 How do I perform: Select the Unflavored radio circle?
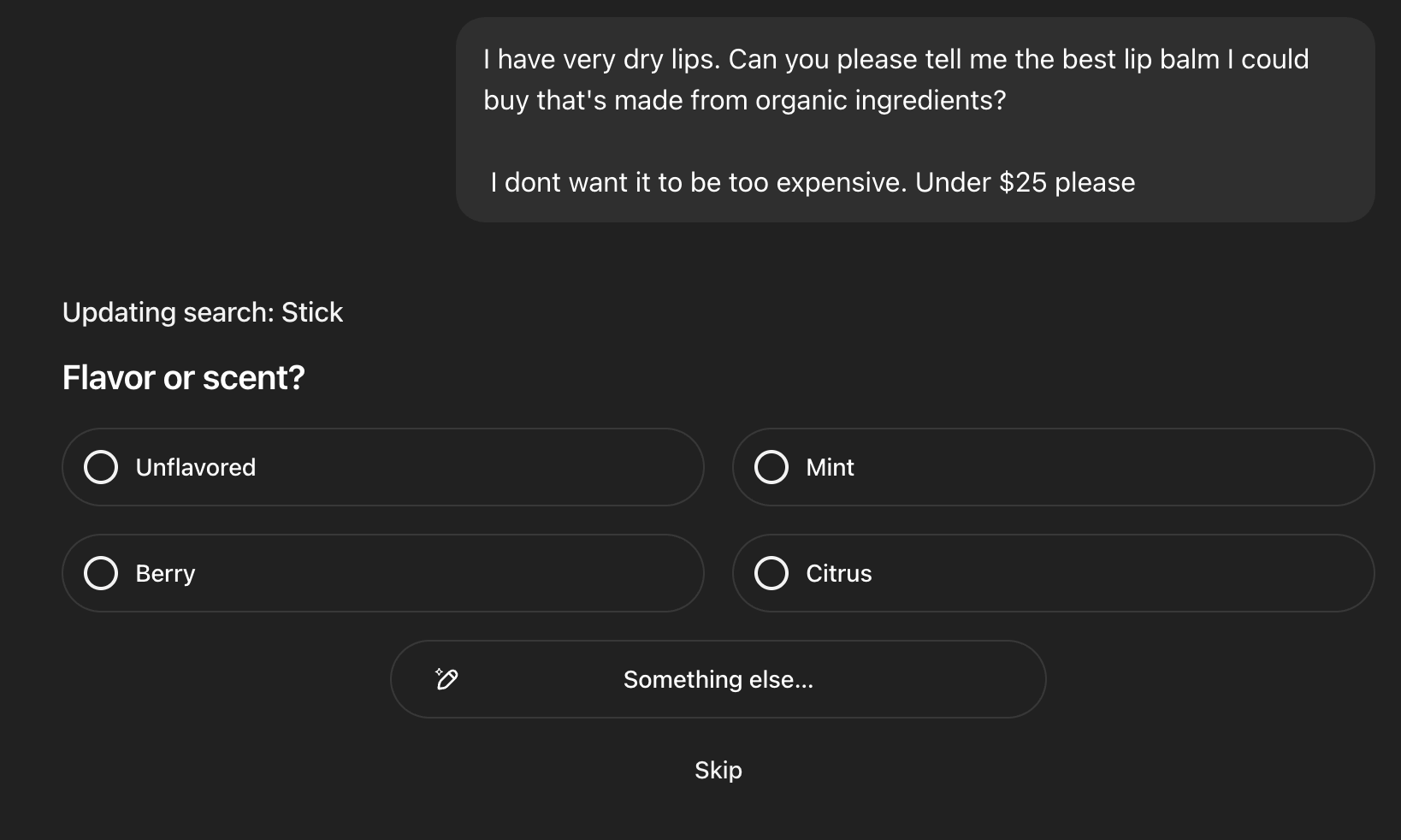pos(101,467)
